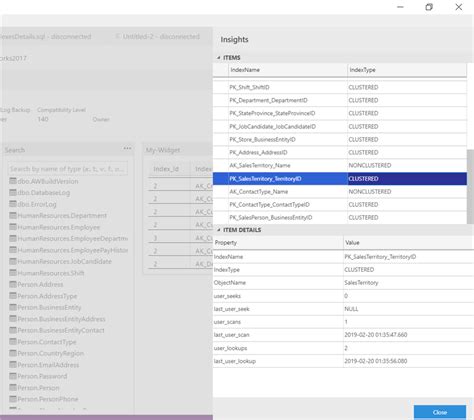Click the IndexName column header
Screen dimensions: 474x420
click(288, 70)
